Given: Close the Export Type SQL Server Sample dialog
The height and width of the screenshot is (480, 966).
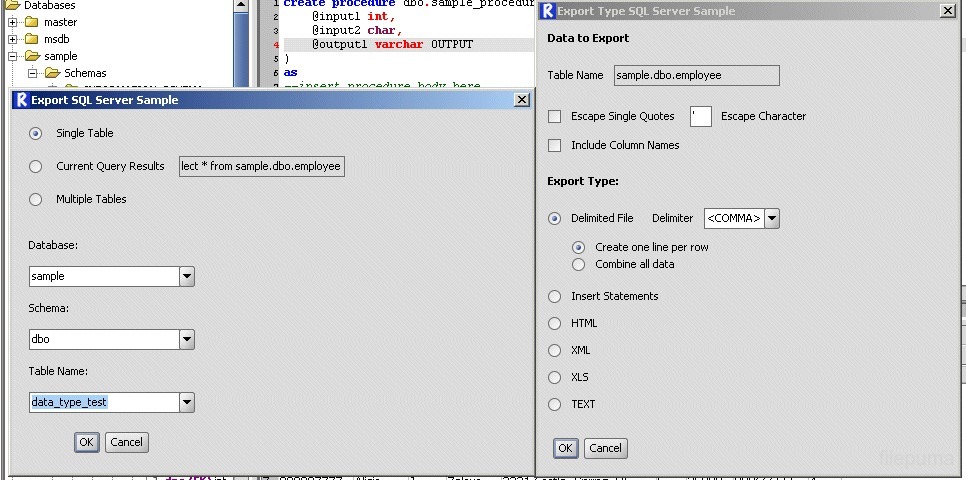Looking at the screenshot, I should click(948, 10).
